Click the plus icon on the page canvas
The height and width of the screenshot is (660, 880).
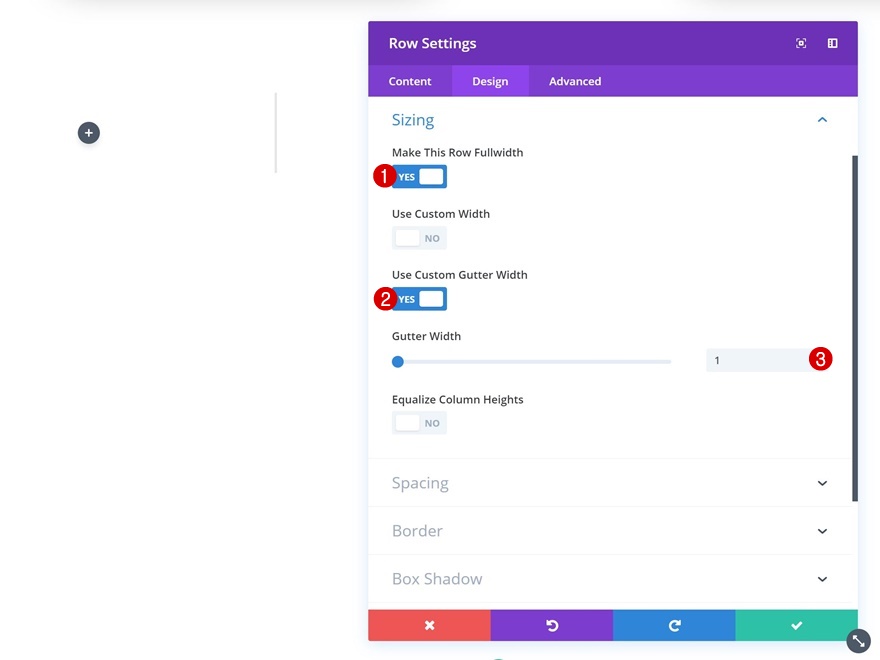(88, 132)
